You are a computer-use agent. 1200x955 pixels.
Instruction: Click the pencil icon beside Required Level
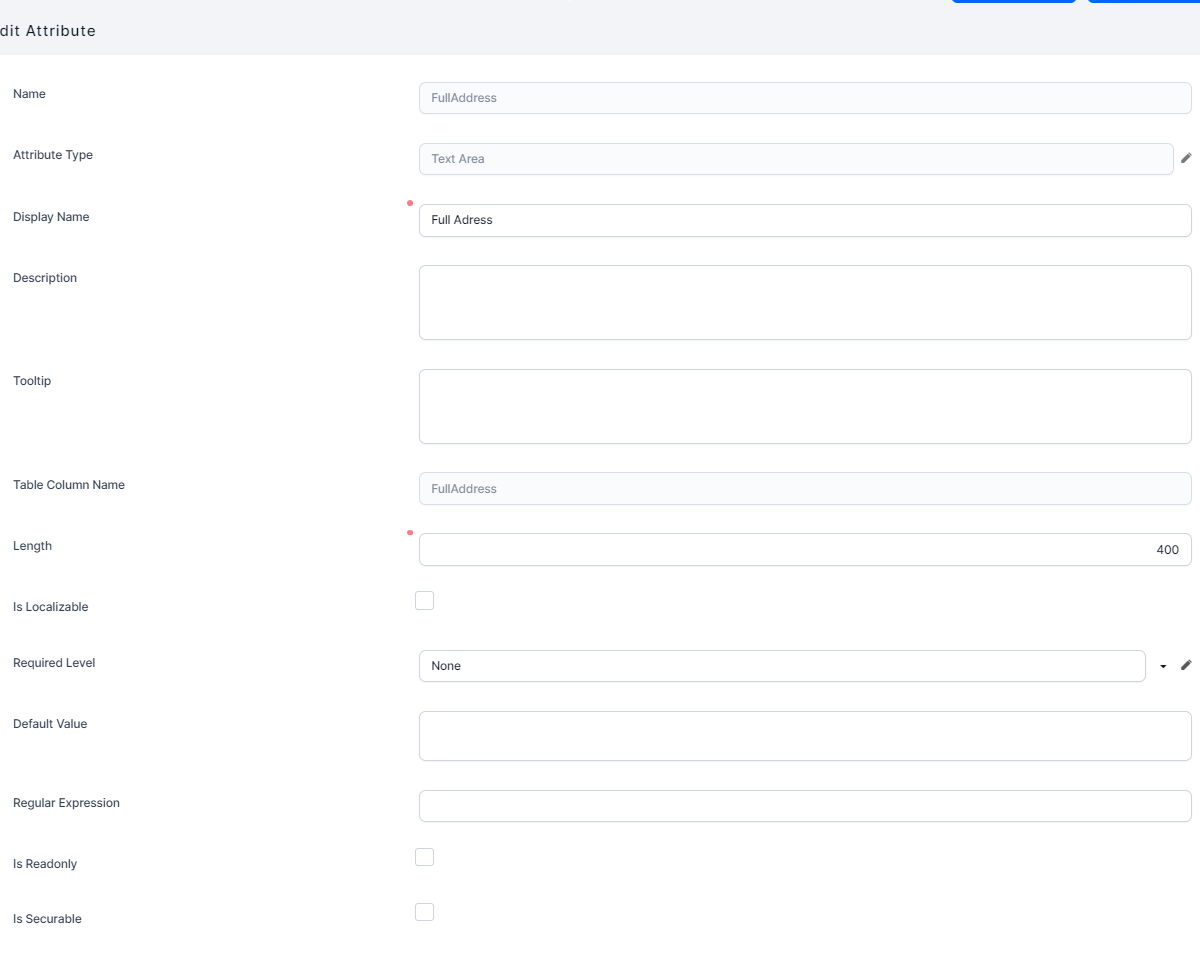(1186, 665)
